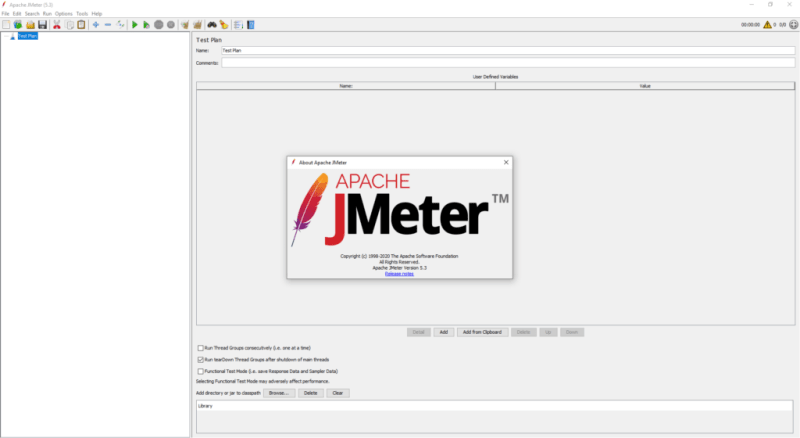
Task: Select Test Plan node in tree
Action: pyautogui.click(x=28, y=36)
